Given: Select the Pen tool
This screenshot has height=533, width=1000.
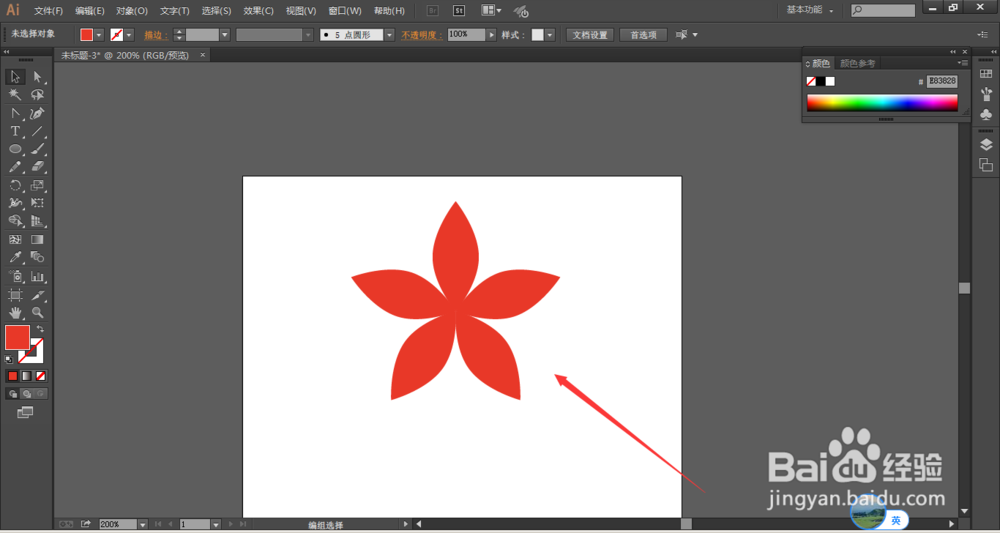Looking at the screenshot, I should coord(38,113).
